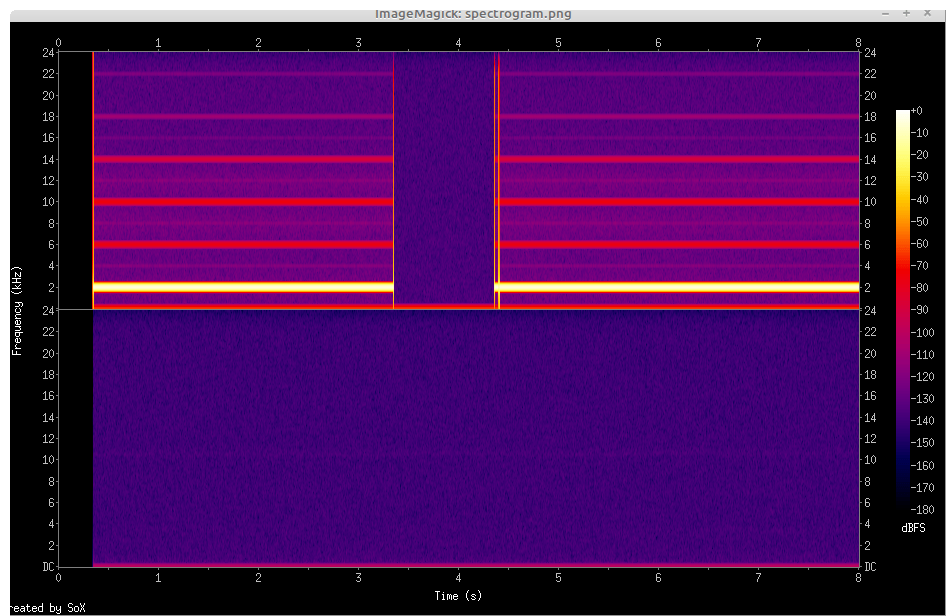The width and height of the screenshot is (946, 616).
Task: Maximize the ImageMagick window
Action: coord(906,13)
